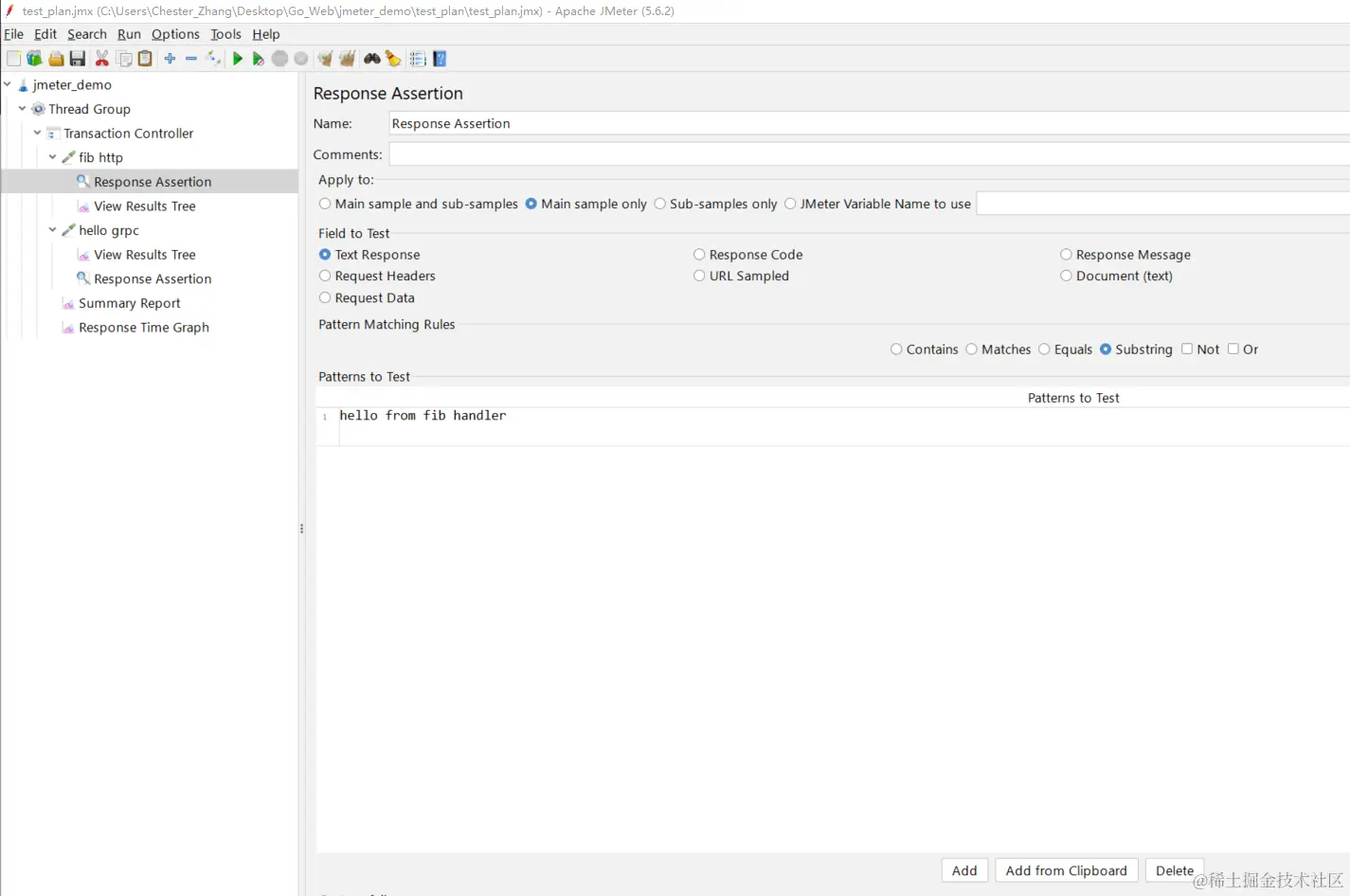Click the Stop test icon
The height and width of the screenshot is (896, 1350).
[279, 59]
